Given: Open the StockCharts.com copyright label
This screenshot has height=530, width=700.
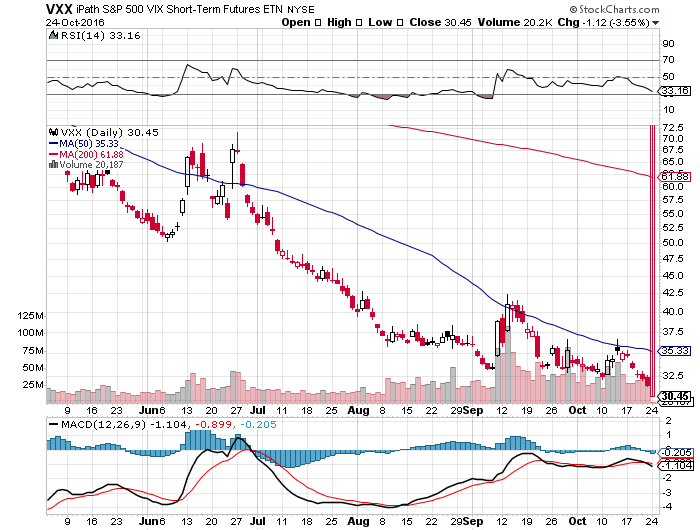Looking at the screenshot, I should [x=614, y=9].
